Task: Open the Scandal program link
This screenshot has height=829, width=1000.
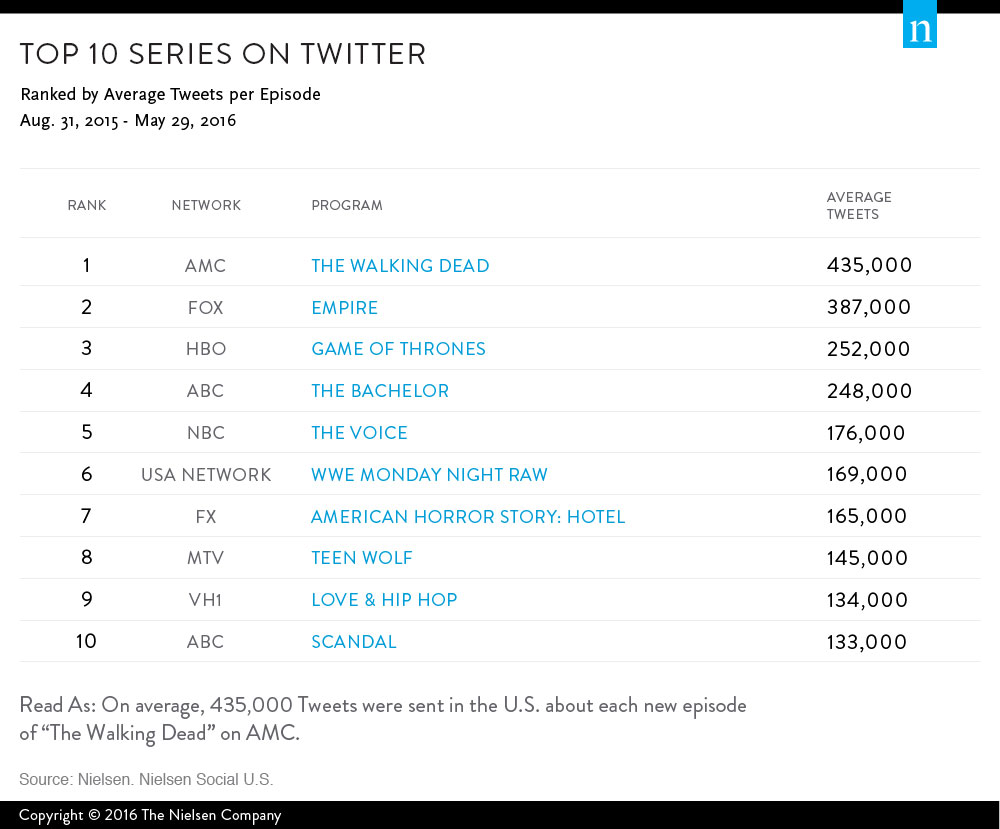Action: tap(354, 642)
